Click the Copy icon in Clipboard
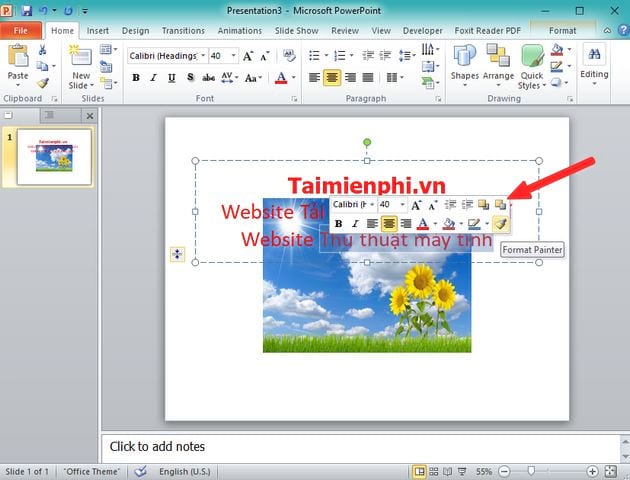This screenshot has height=480, width=630. pos(42,66)
